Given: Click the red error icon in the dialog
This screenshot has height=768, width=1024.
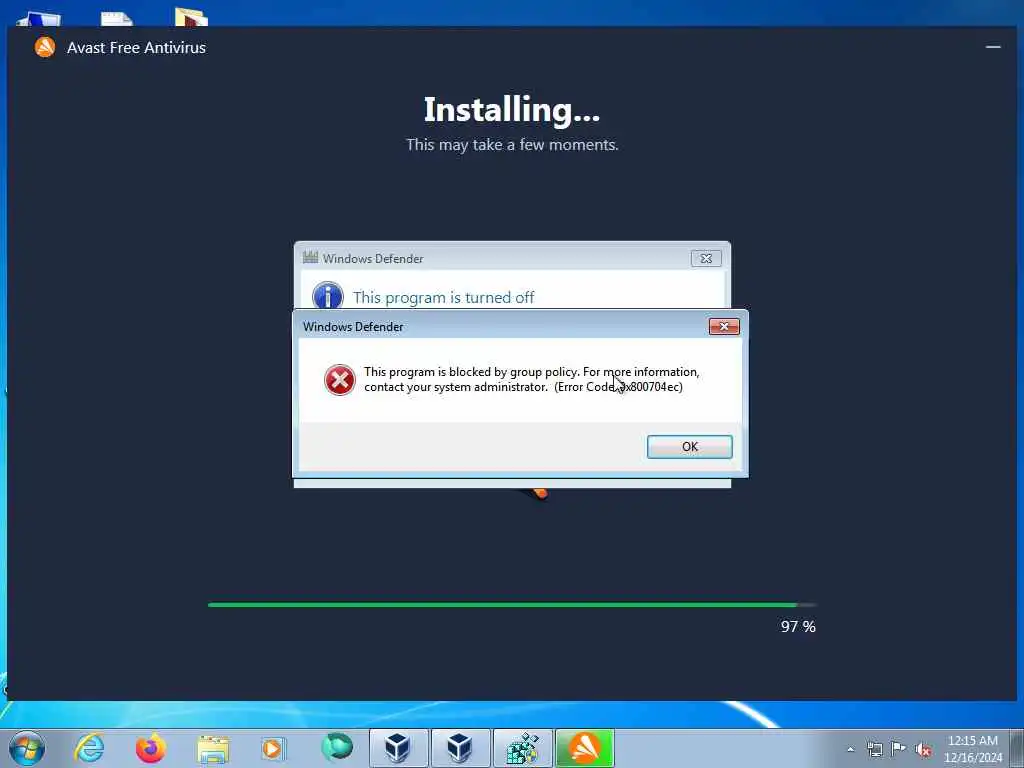Looking at the screenshot, I should [x=340, y=380].
